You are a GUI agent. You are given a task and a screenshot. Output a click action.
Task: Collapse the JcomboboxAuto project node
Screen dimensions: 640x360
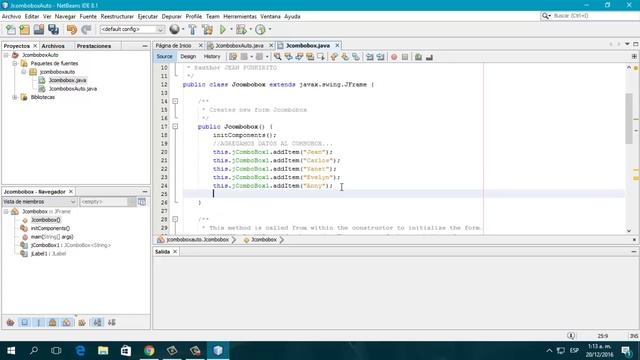[x=6, y=55]
